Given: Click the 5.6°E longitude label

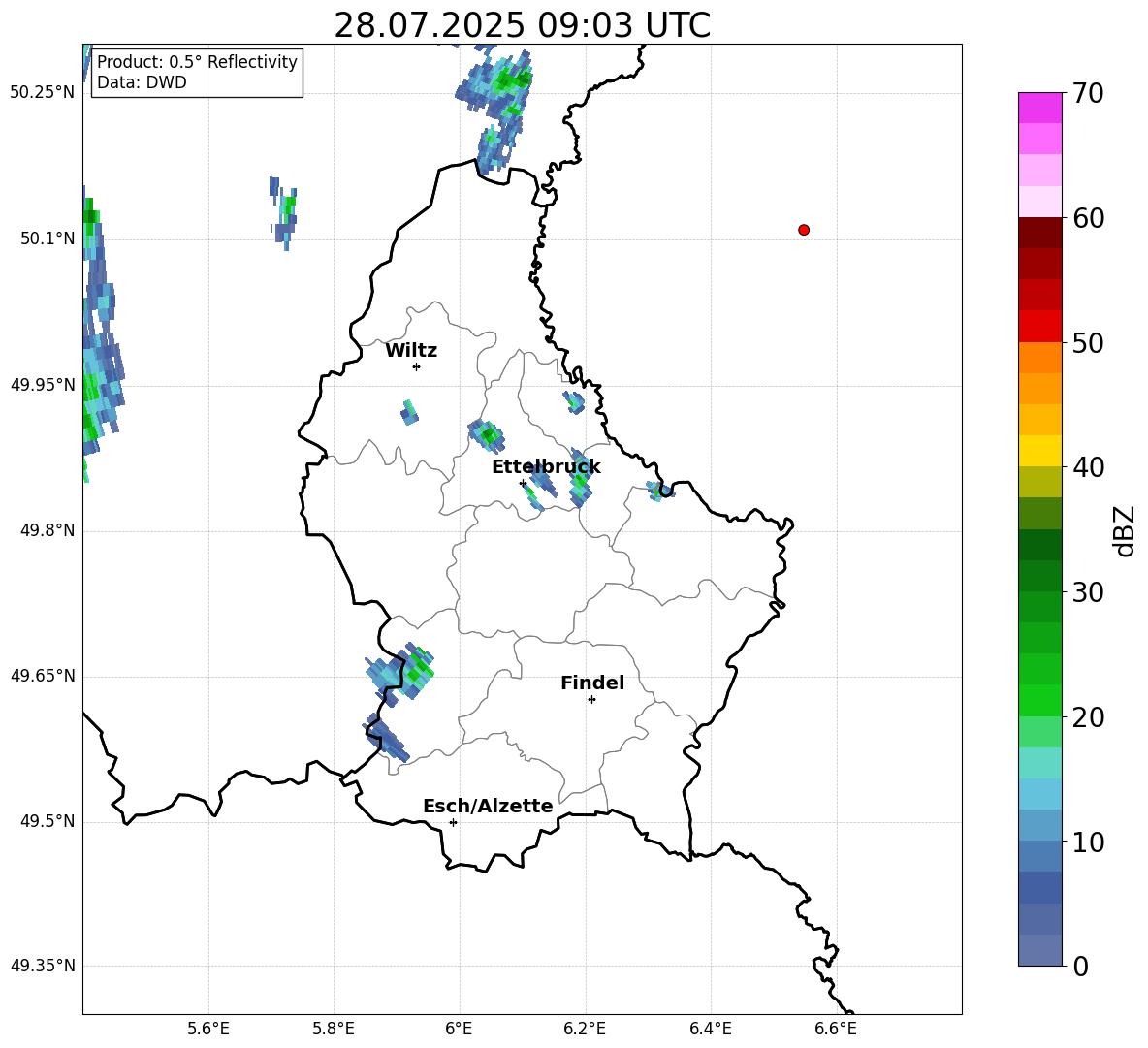Looking at the screenshot, I should pos(208,1029).
